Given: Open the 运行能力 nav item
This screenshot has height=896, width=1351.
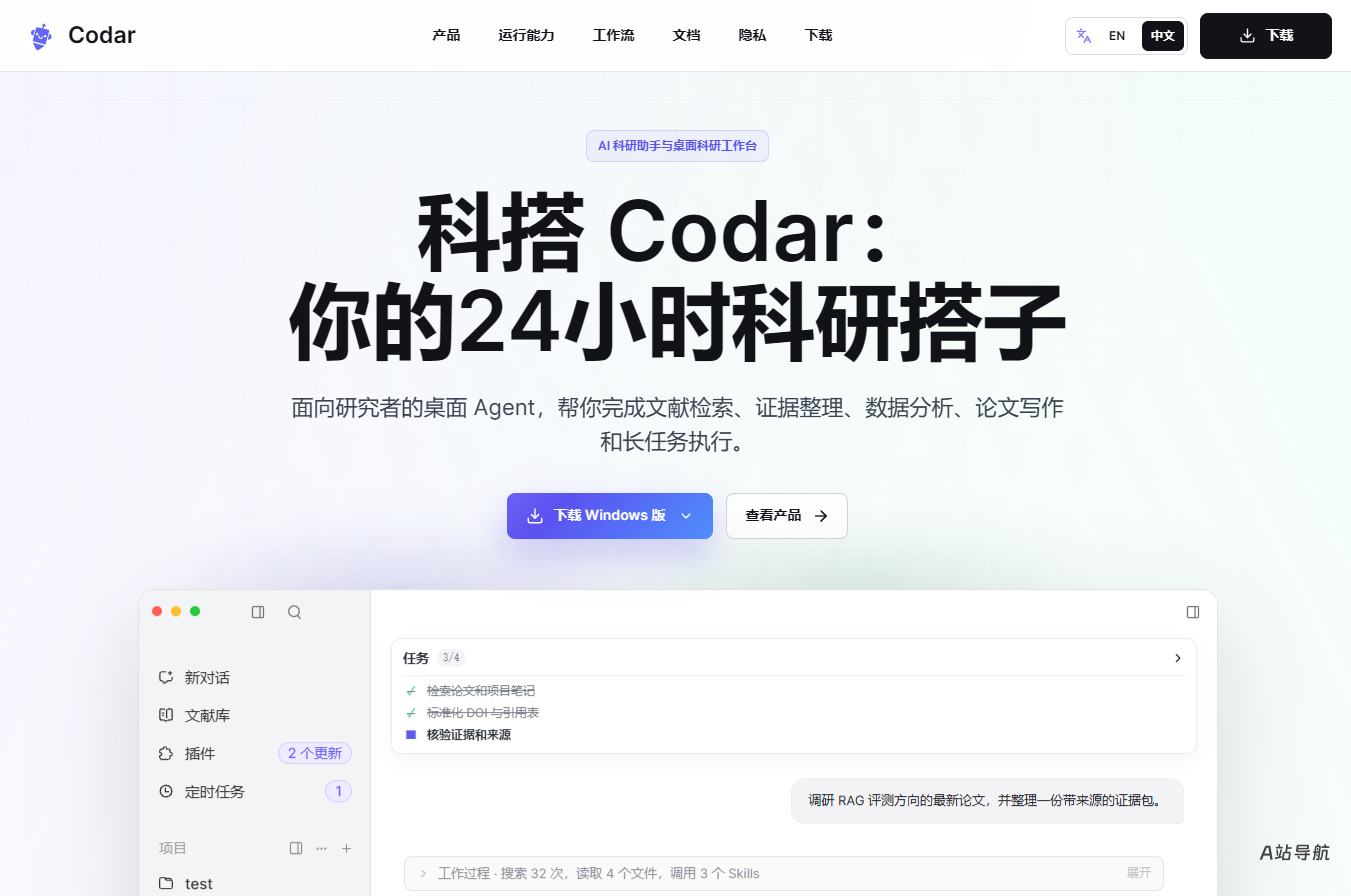Looking at the screenshot, I should pyautogui.click(x=527, y=36).
